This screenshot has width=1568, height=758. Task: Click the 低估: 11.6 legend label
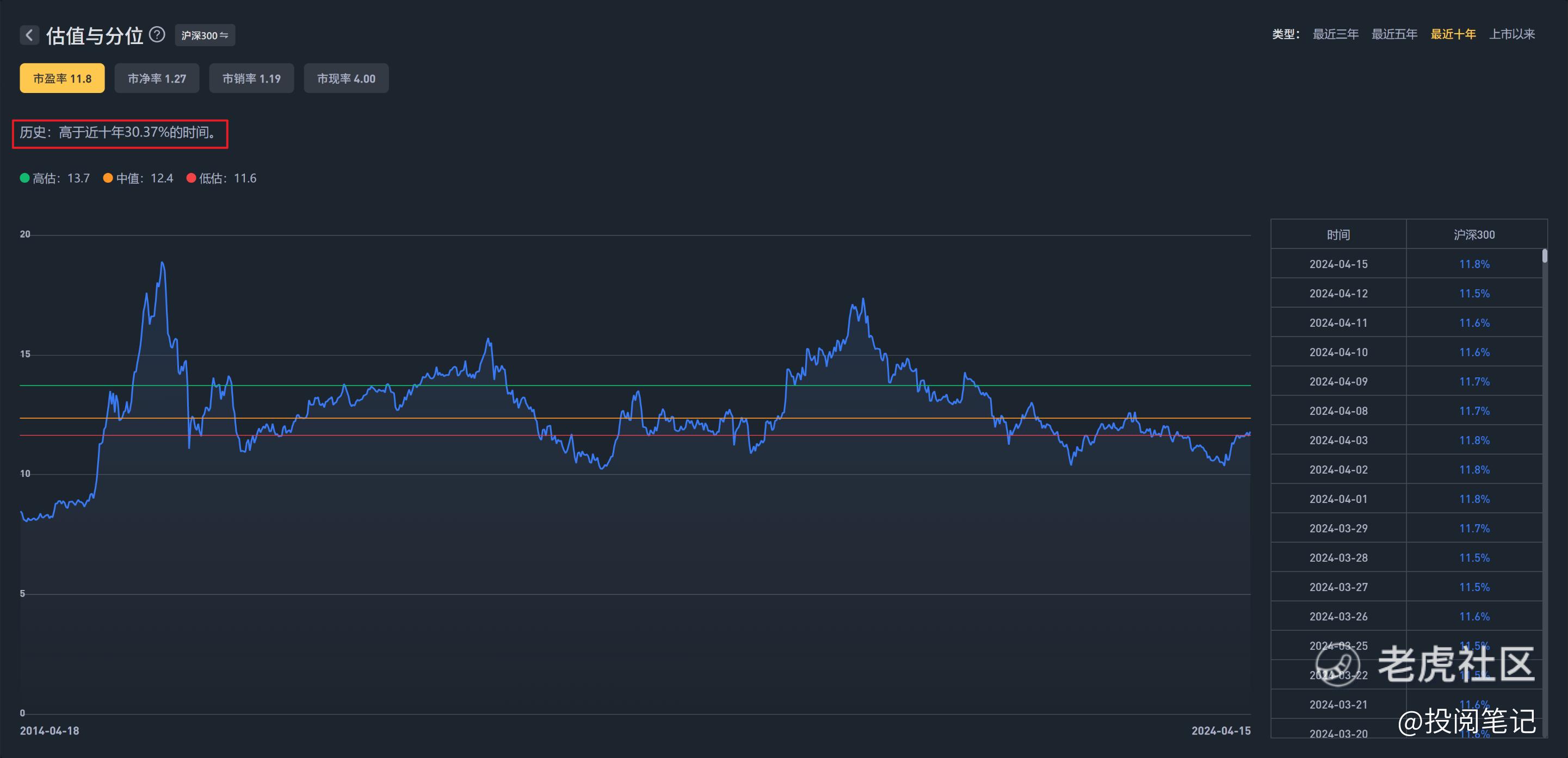pos(227,178)
